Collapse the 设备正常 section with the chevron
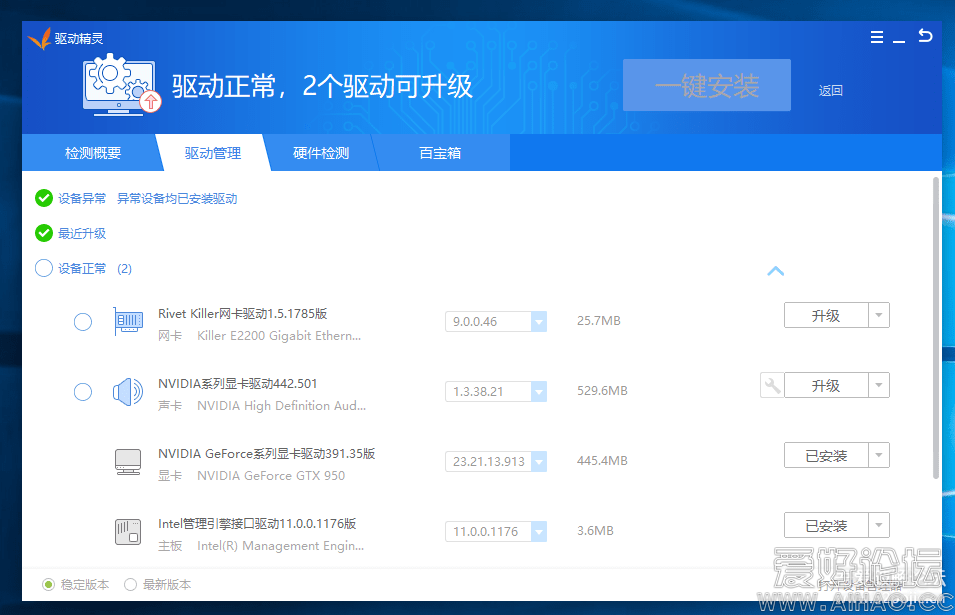Viewport: 955px width, 615px height. pos(775,271)
